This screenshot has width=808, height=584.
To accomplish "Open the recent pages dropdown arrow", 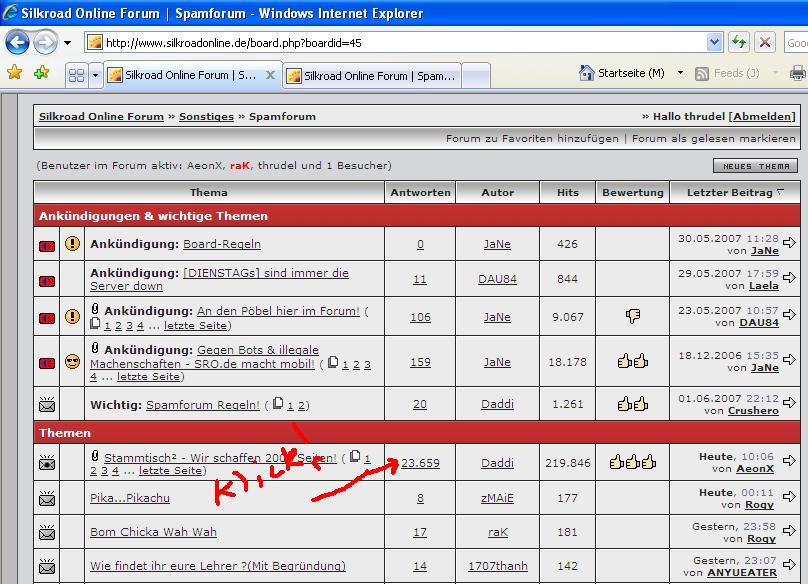I will click(68, 43).
